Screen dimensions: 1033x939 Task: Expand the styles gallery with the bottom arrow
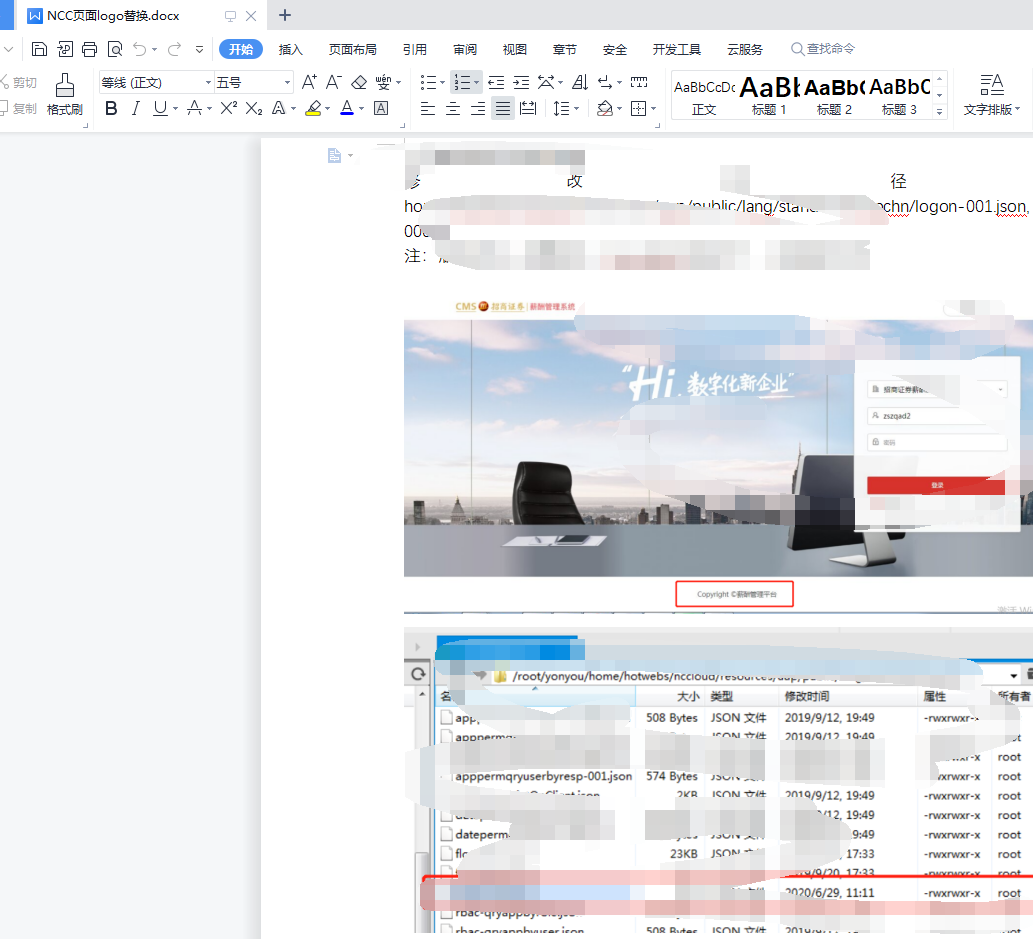coord(939,113)
